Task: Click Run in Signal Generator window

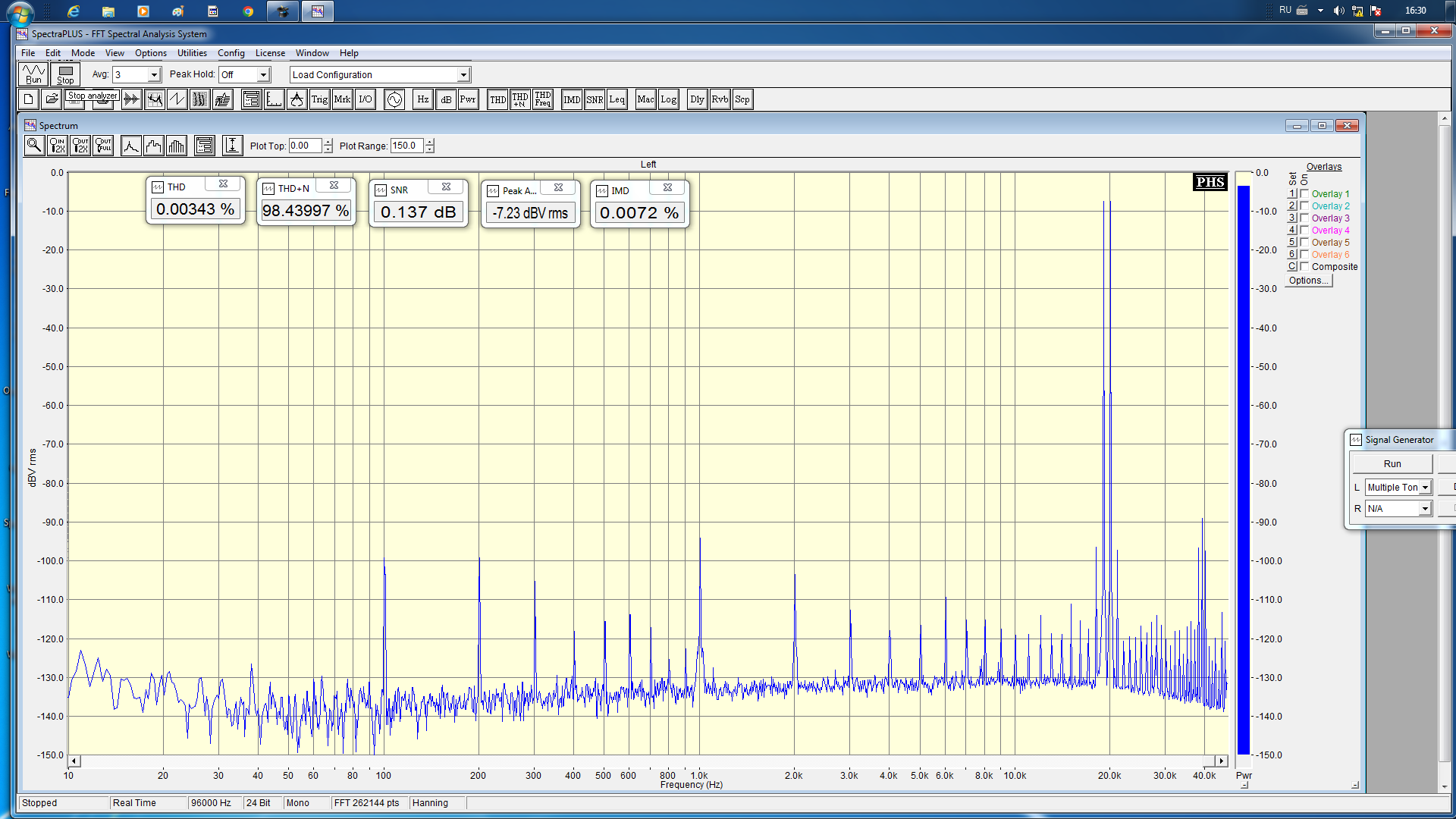Action: point(1392,464)
